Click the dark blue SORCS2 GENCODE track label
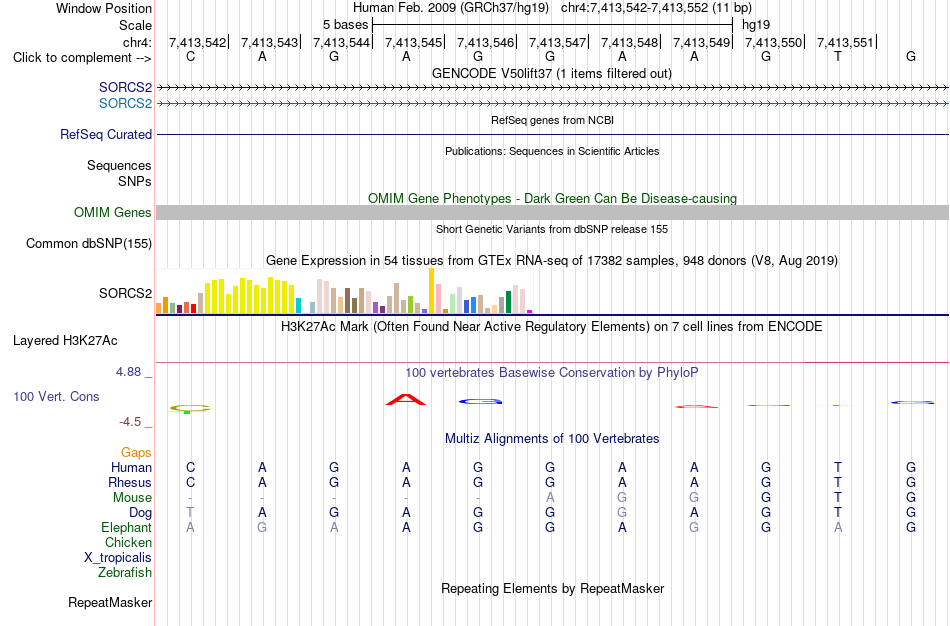Screen dimensions: 950x626 [125, 88]
